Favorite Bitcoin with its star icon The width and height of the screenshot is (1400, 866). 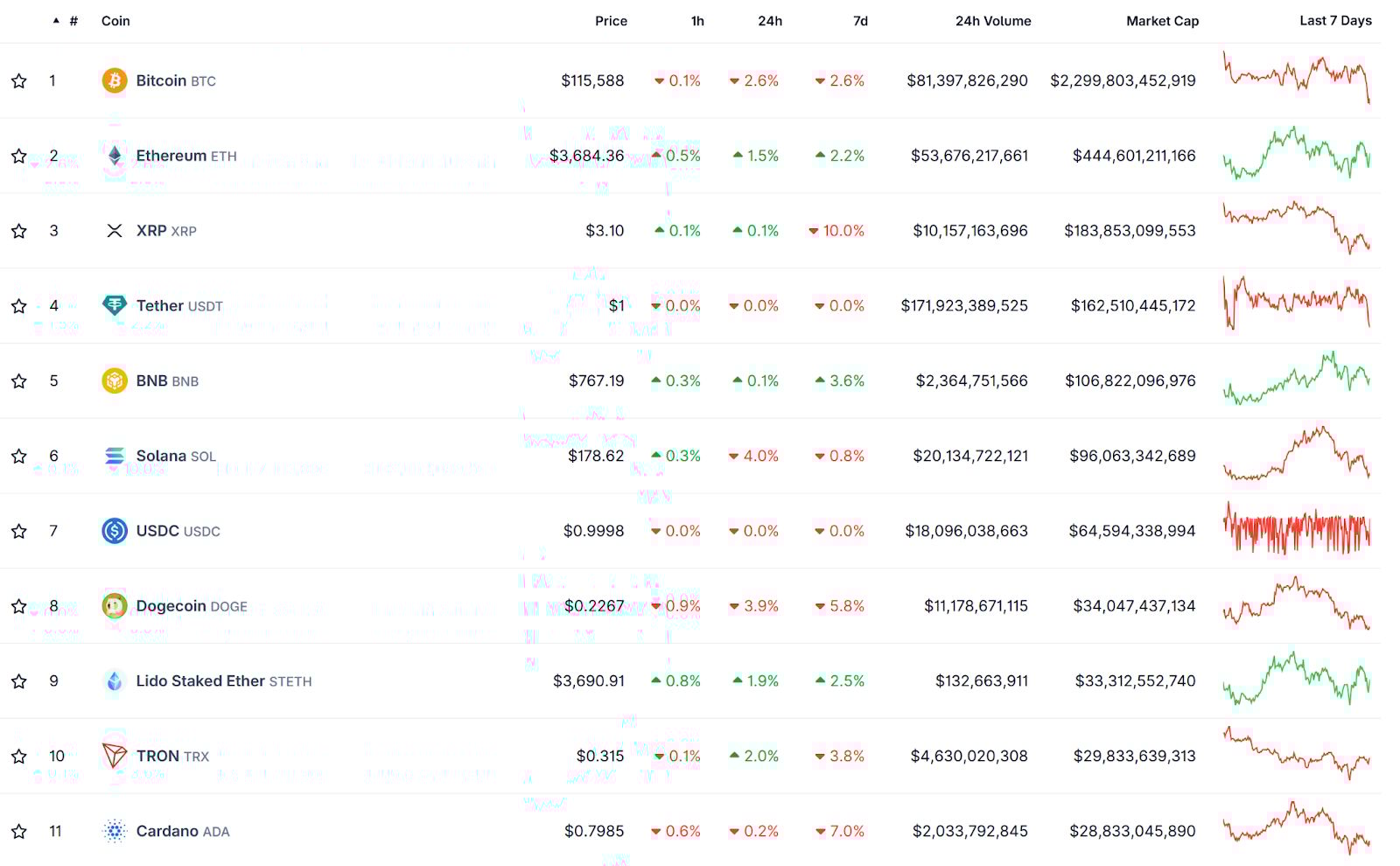[x=18, y=80]
